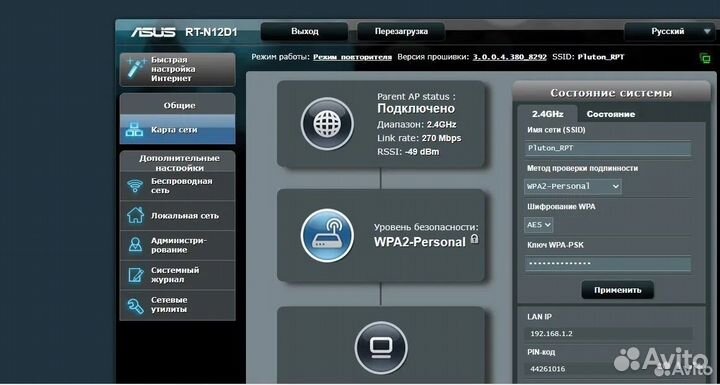
Task: Click the Выход logout button
Action: click(304, 32)
